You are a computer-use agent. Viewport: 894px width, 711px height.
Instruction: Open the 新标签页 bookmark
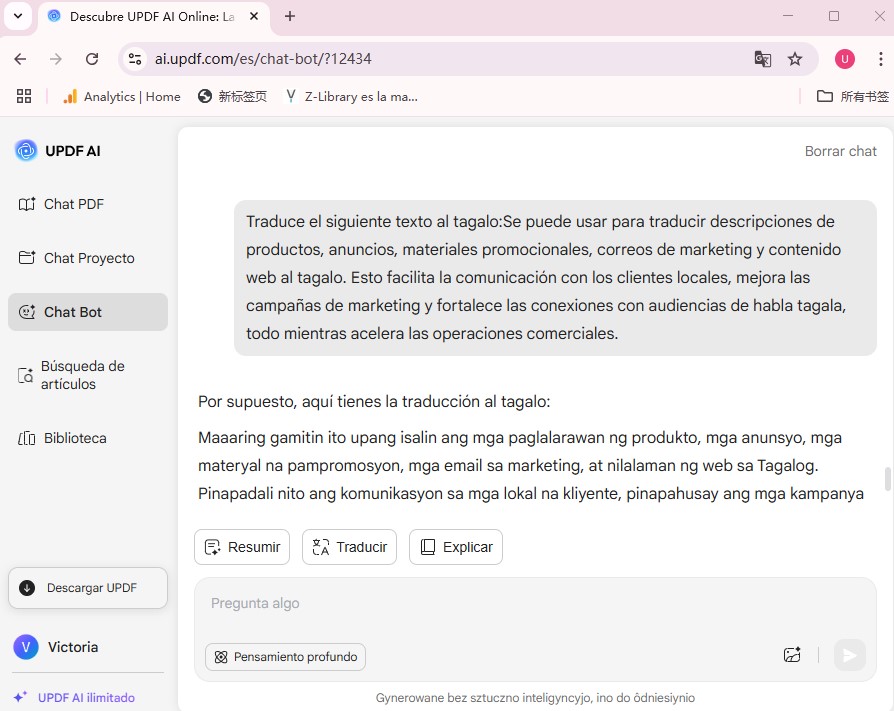click(x=232, y=96)
